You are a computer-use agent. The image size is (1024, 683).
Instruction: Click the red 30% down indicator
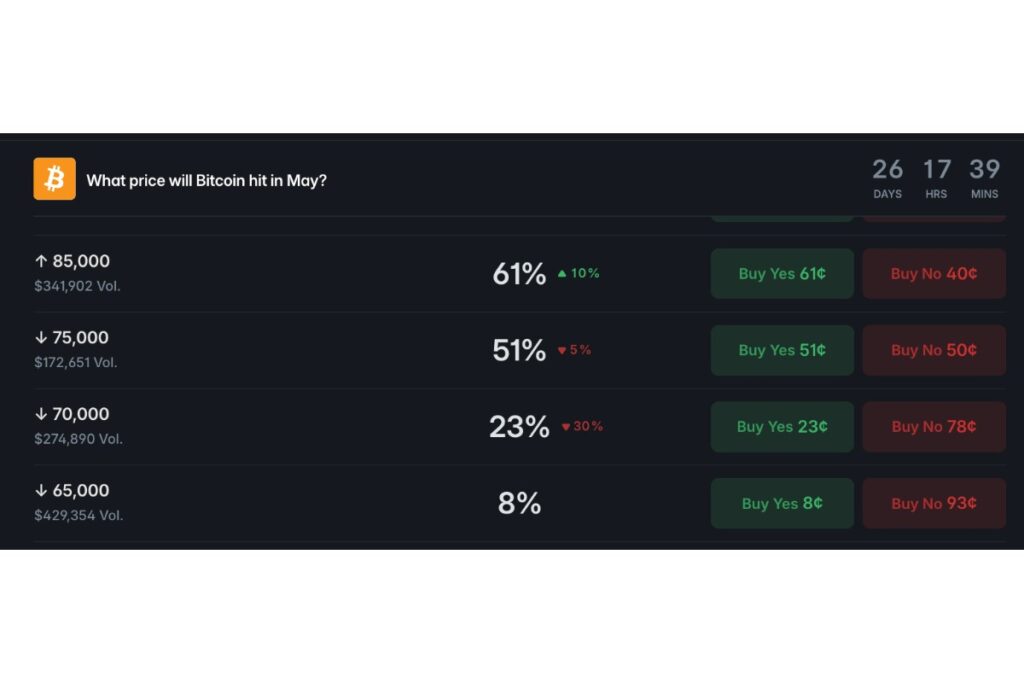[x=582, y=426]
